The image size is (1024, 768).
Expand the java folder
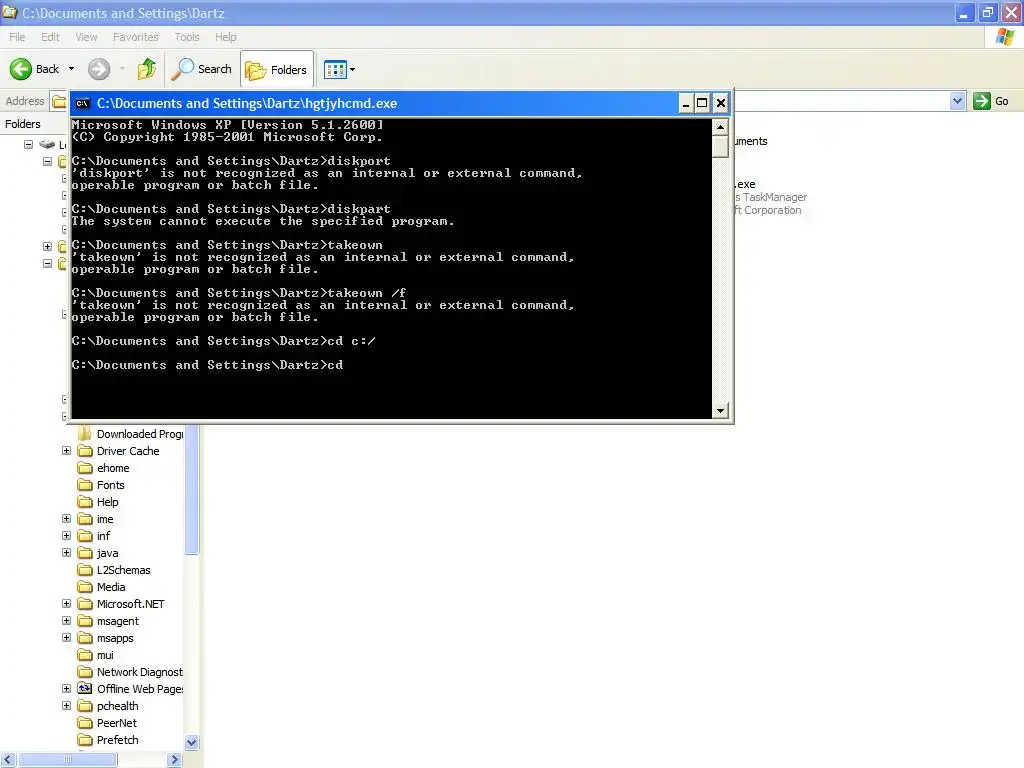coord(67,552)
